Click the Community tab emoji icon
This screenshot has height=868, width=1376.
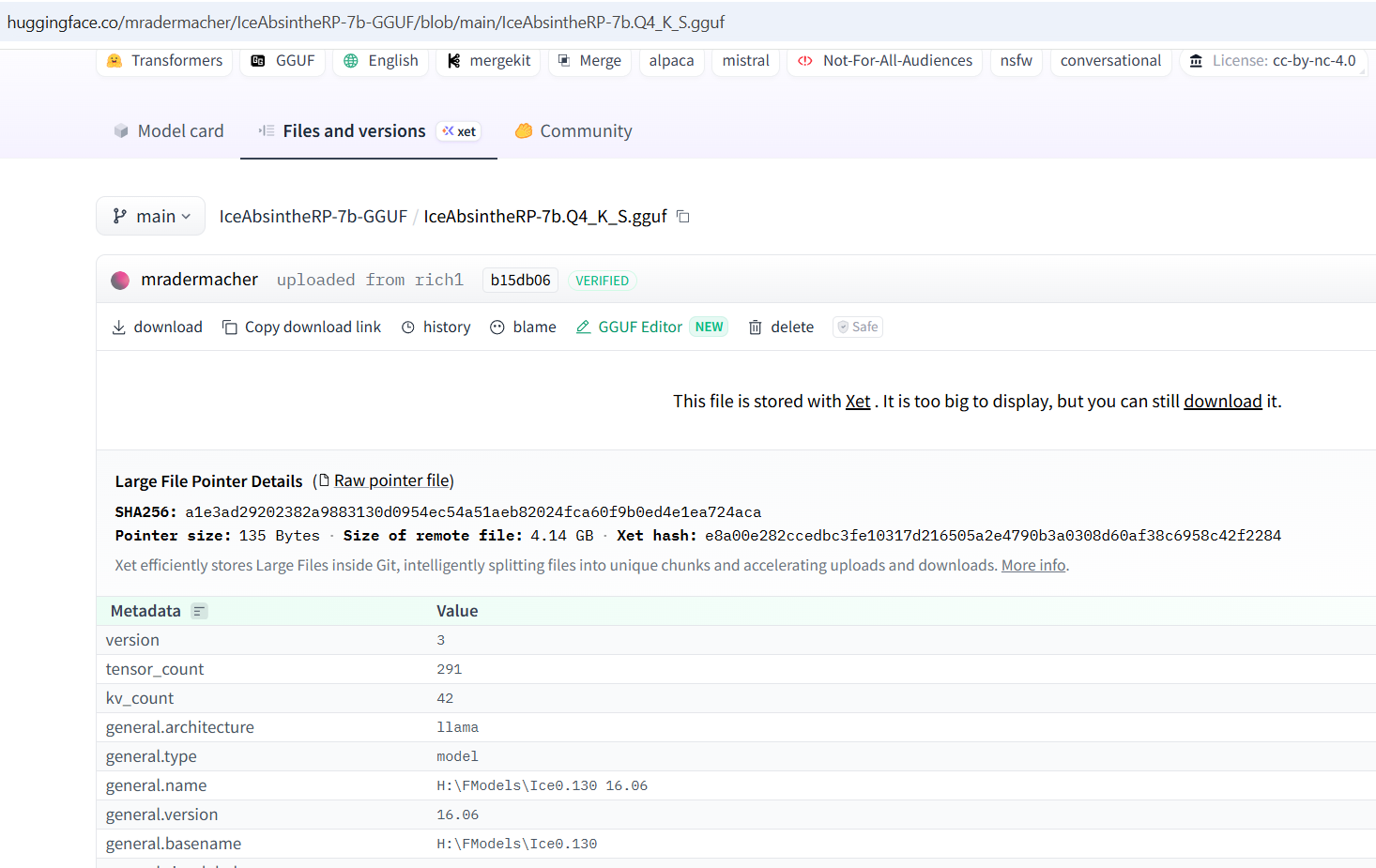click(524, 131)
